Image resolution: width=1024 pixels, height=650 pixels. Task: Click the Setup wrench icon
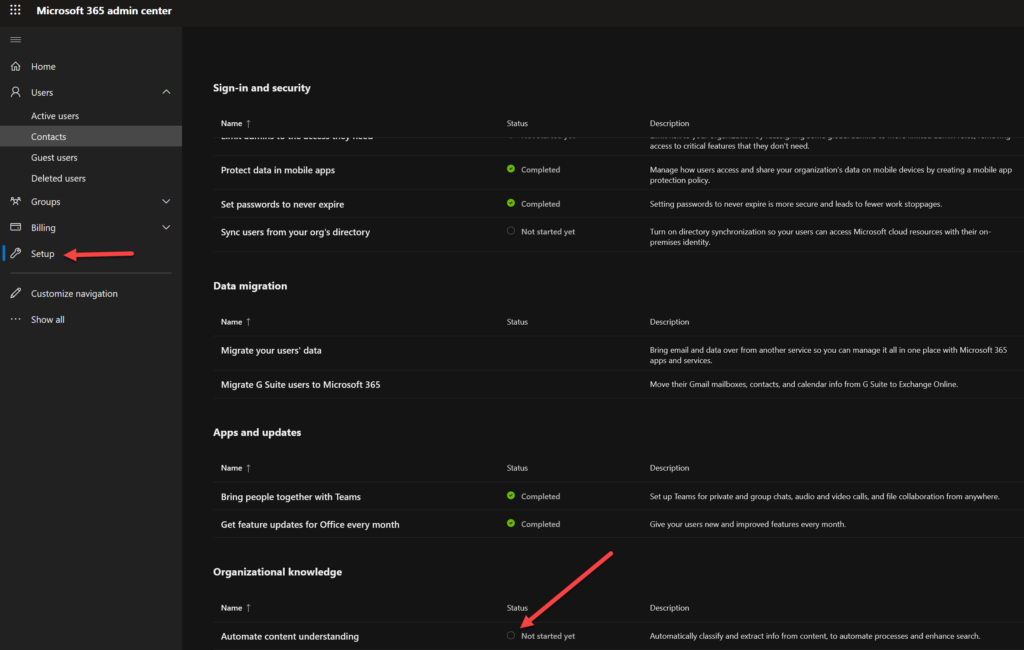click(x=16, y=253)
